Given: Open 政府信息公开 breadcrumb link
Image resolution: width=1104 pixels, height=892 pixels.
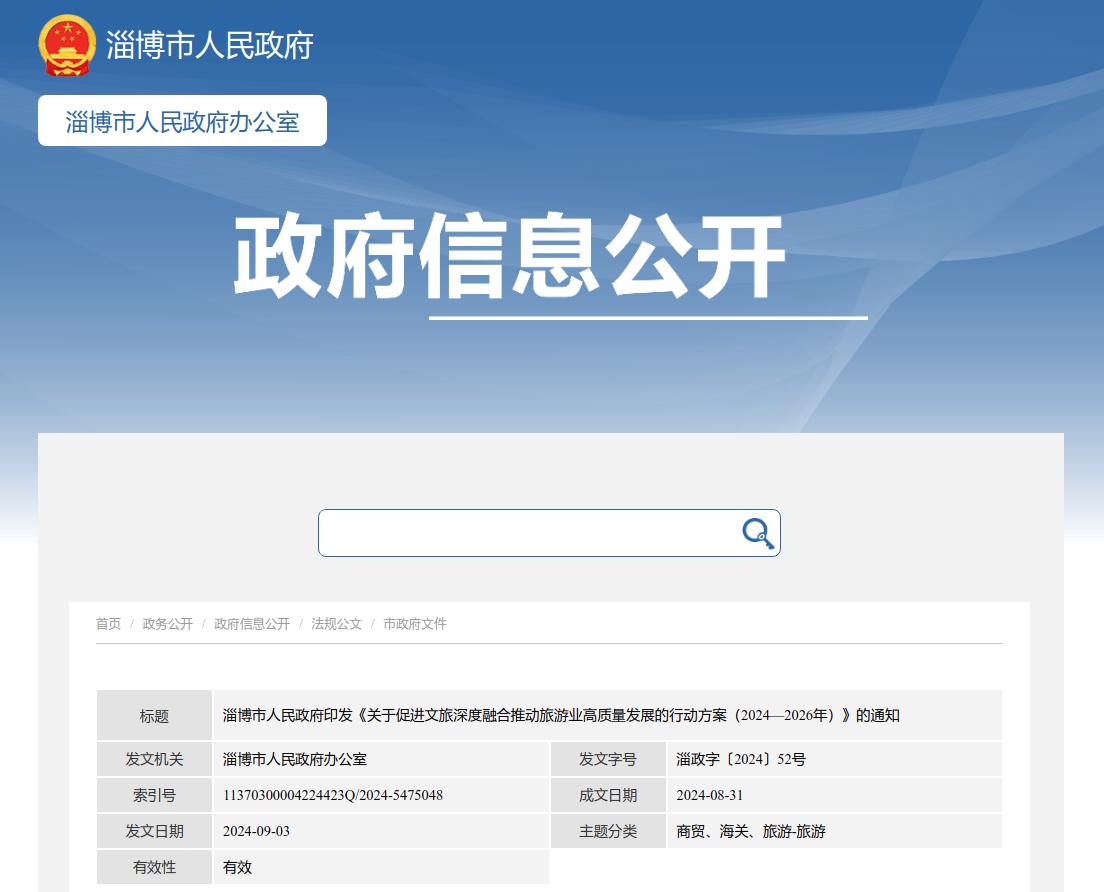Looking at the screenshot, I should click(x=252, y=624).
